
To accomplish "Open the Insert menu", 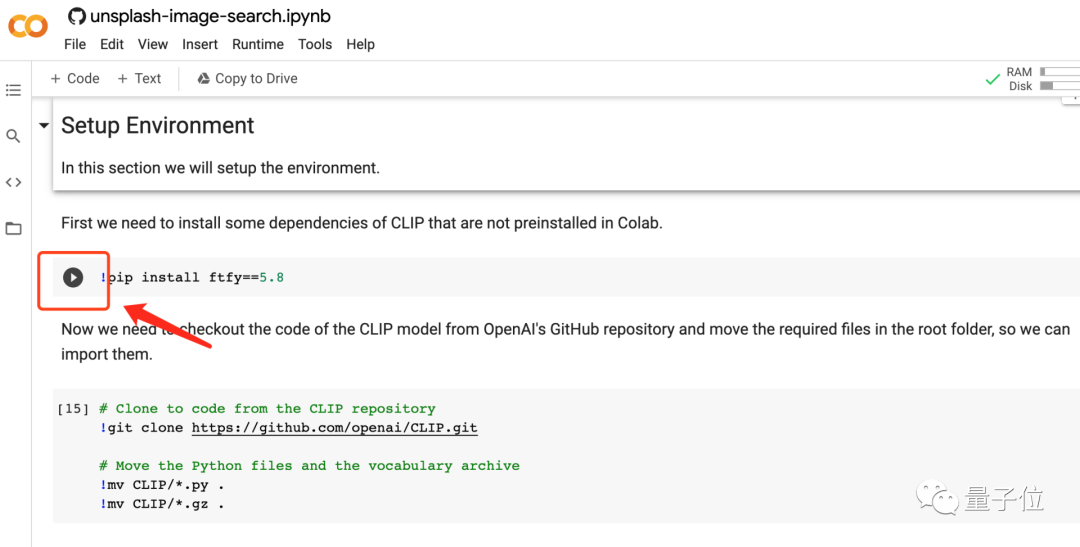I will click(x=200, y=44).
